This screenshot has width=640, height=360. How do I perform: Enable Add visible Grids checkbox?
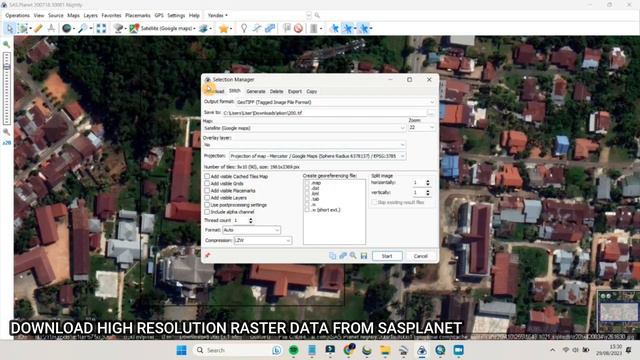pyautogui.click(x=207, y=184)
